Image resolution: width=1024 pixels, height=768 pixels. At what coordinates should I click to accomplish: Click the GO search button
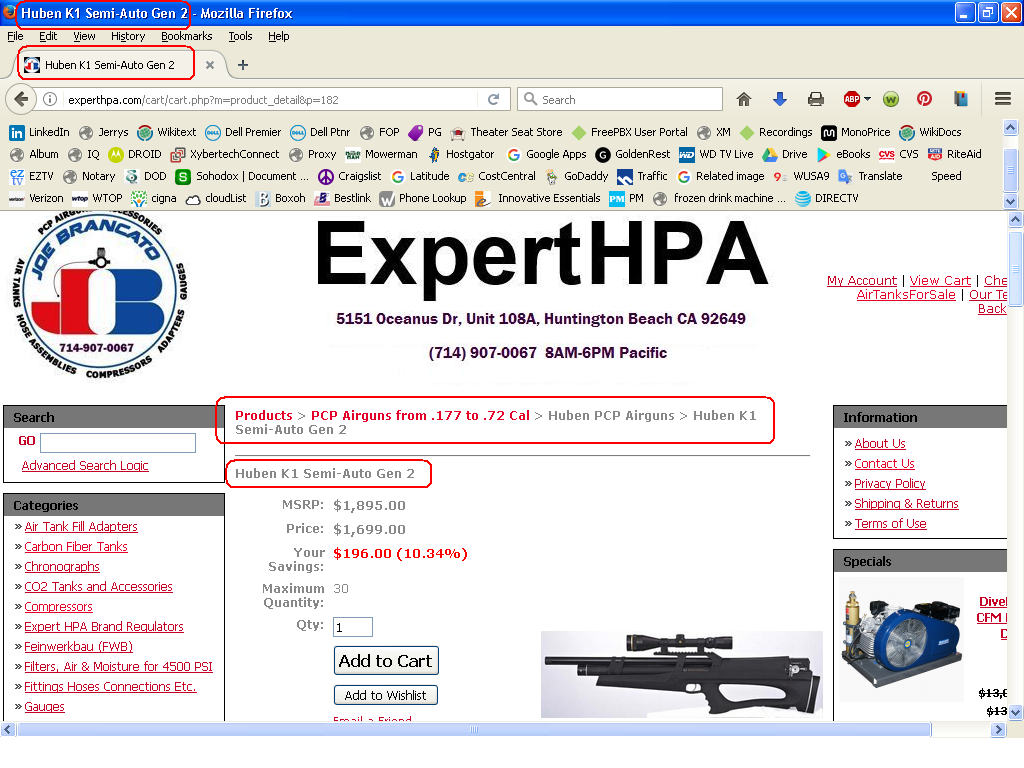coord(27,441)
